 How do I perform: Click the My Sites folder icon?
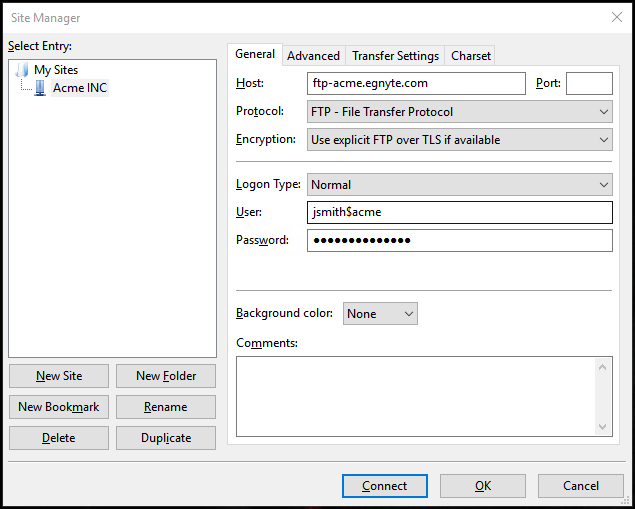click(23, 70)
